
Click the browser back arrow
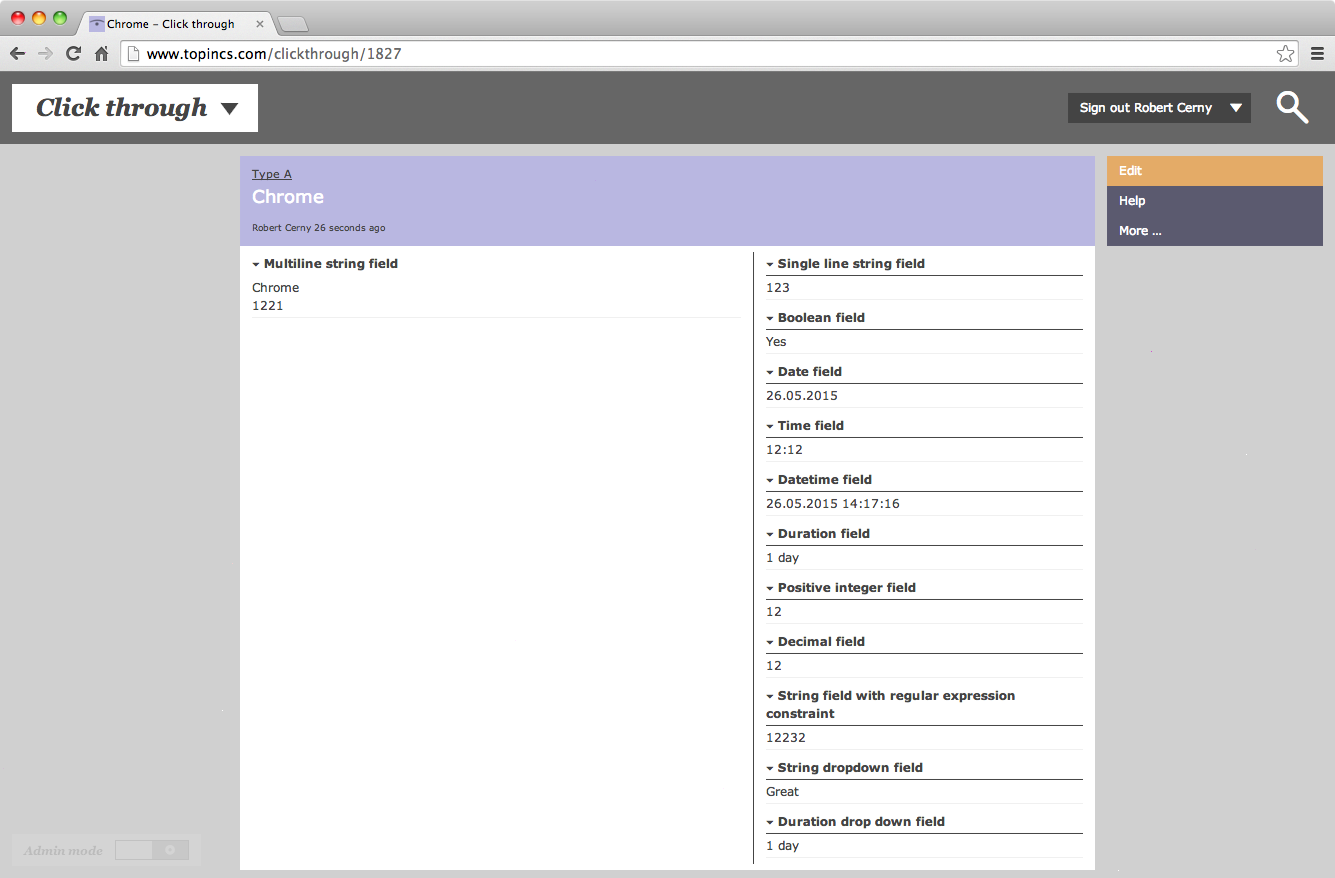pos(18,54)
